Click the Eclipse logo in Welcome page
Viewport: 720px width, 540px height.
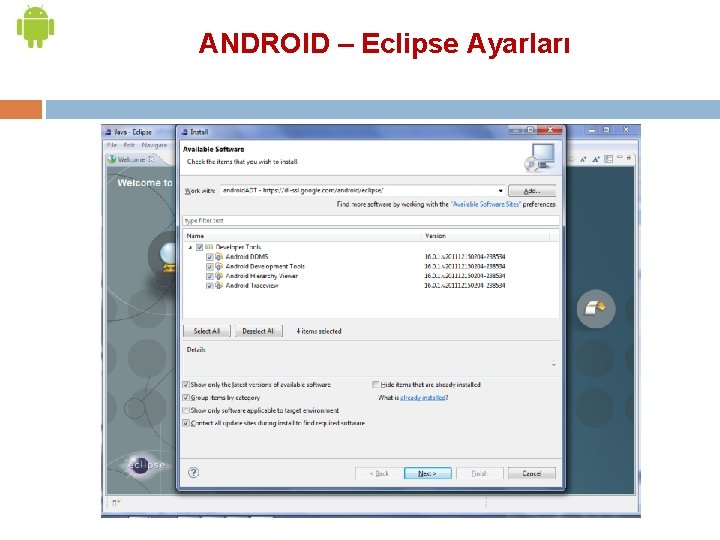(147, 465)
